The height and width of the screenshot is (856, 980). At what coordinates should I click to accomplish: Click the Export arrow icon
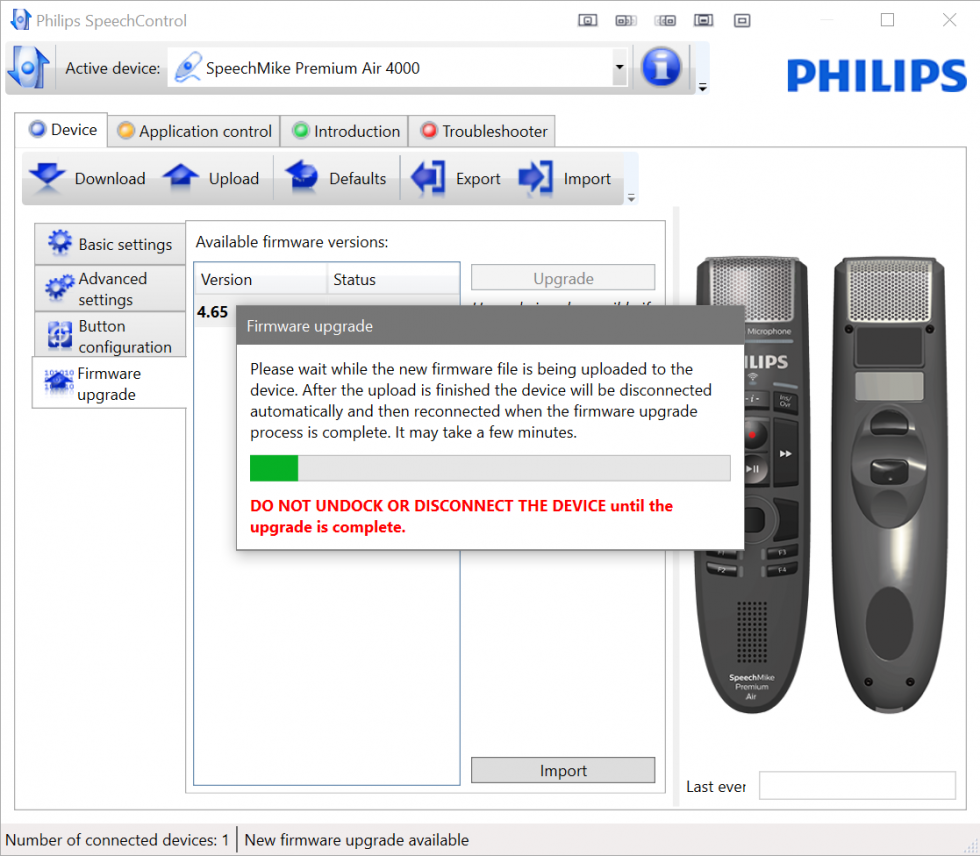tap(428, 179)
